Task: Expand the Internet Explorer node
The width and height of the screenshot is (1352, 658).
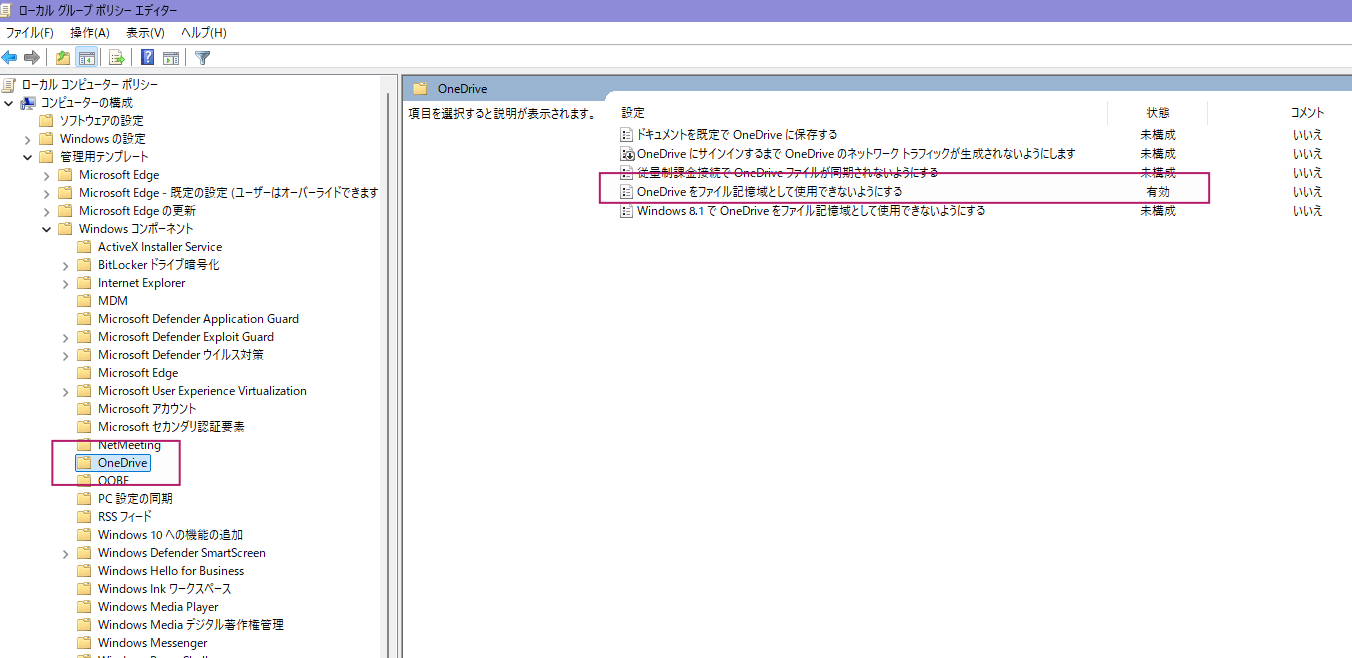Action: pyautogui.click(x=66, y=283)
